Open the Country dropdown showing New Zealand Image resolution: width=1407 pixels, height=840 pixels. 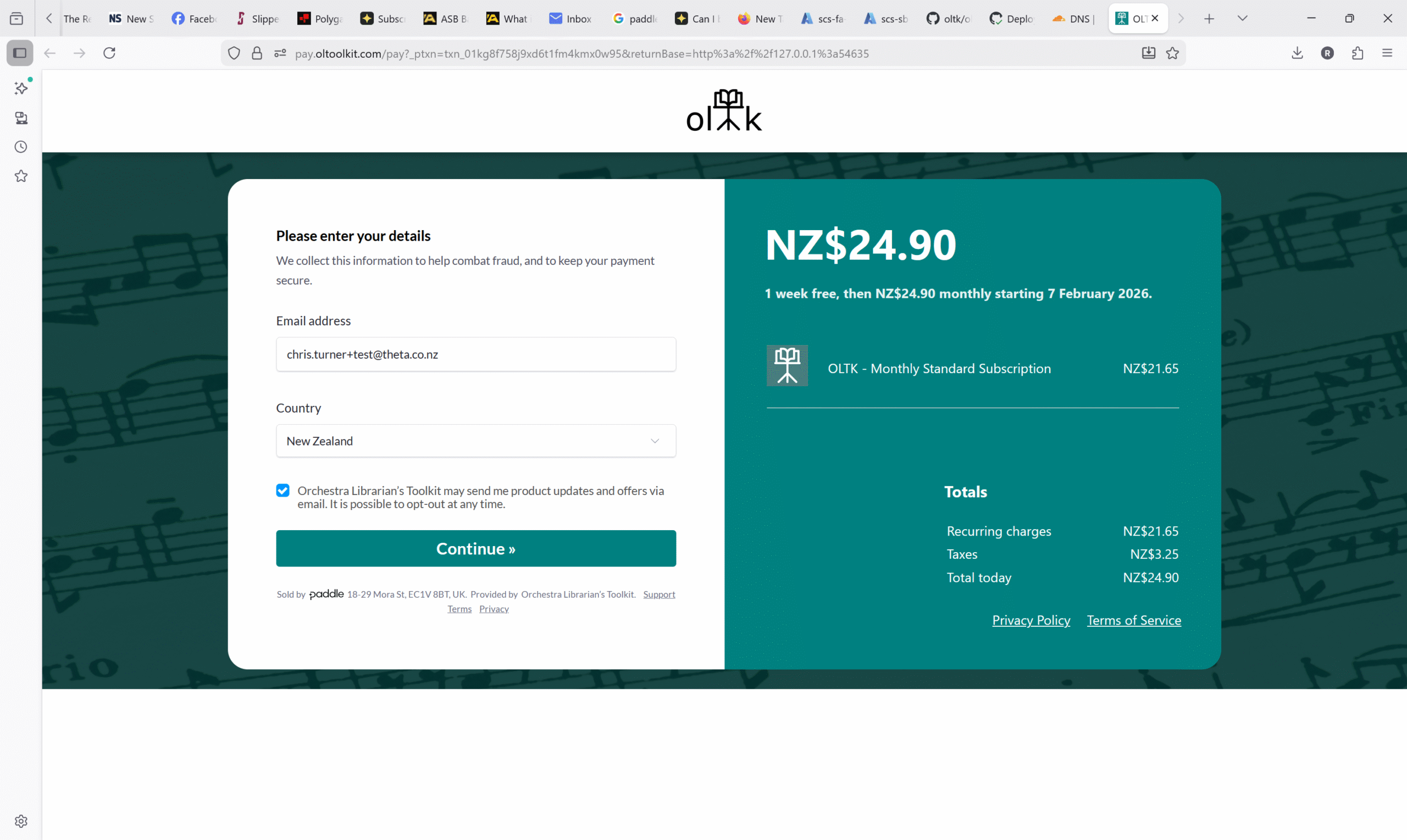[x=475, y=441]
